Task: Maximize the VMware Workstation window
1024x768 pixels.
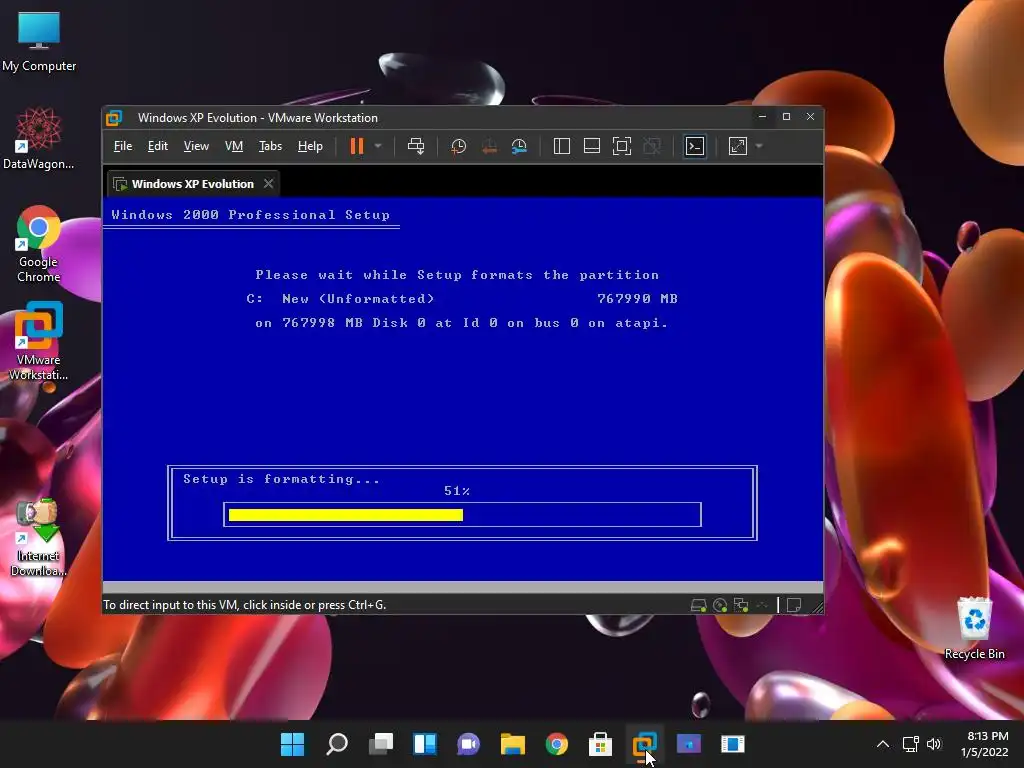Action: click(x=786, y=117)
